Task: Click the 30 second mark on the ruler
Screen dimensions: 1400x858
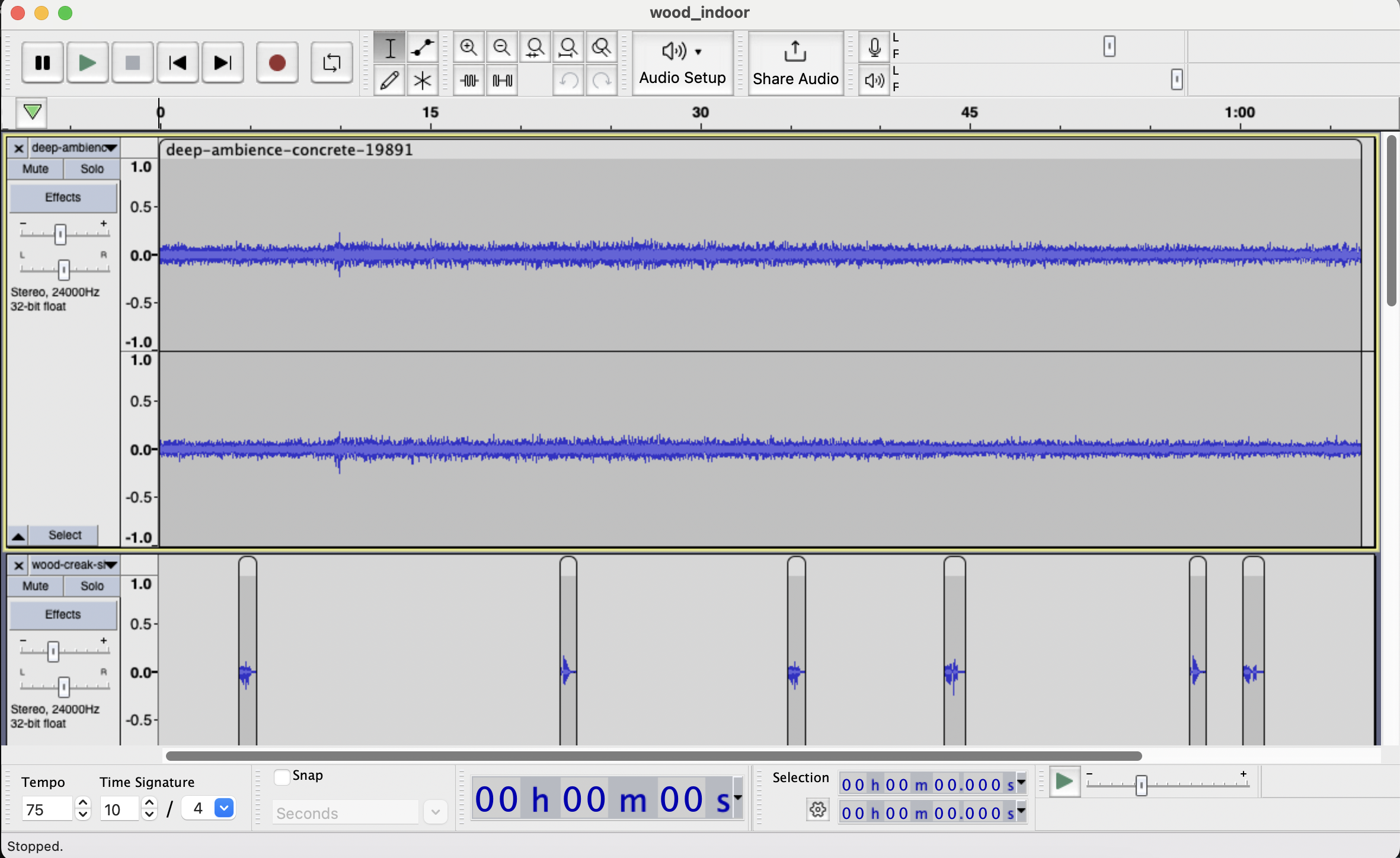Action: [701, 113]
